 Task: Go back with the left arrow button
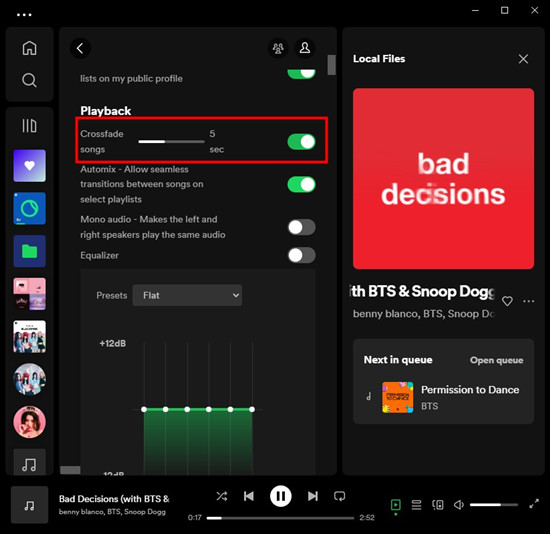pos(80,48)
